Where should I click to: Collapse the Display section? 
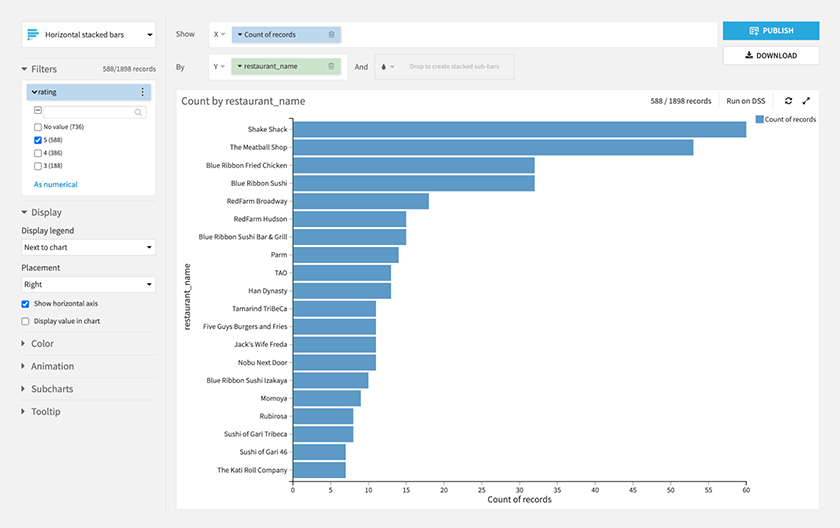click(24, 213)
